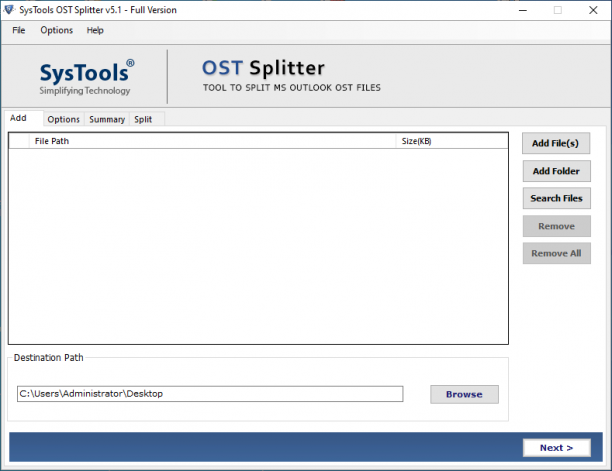Click the SysTools shield icon in title bar

coord(9,9)
